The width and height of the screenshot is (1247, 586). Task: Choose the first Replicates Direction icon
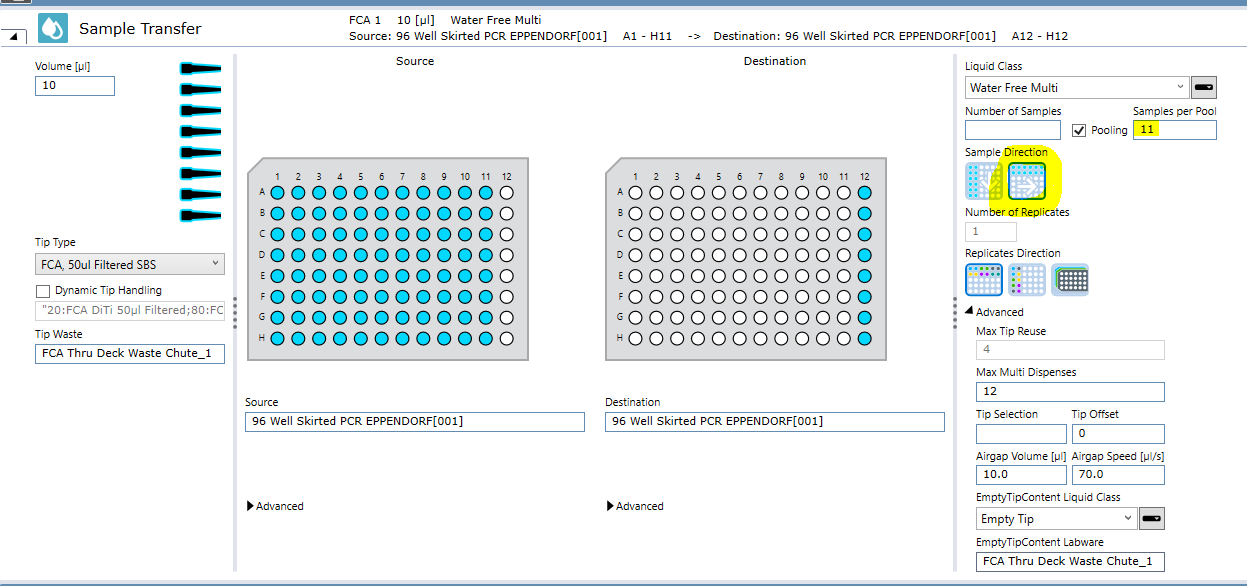(983, 279)
